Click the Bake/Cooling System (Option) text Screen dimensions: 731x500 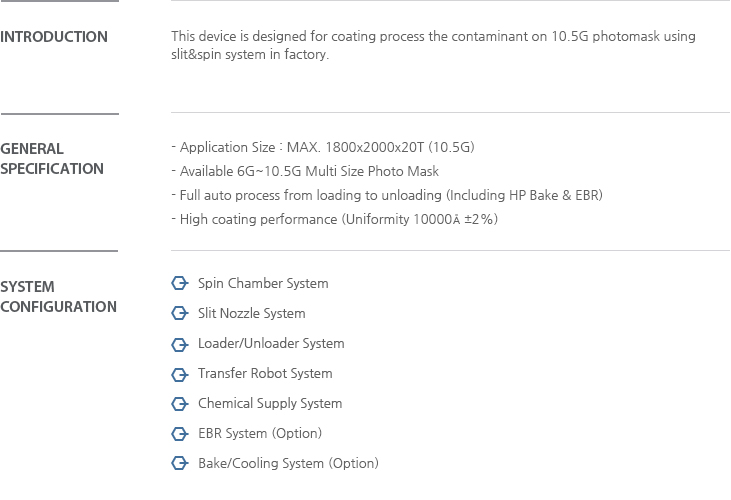(288, 463)
